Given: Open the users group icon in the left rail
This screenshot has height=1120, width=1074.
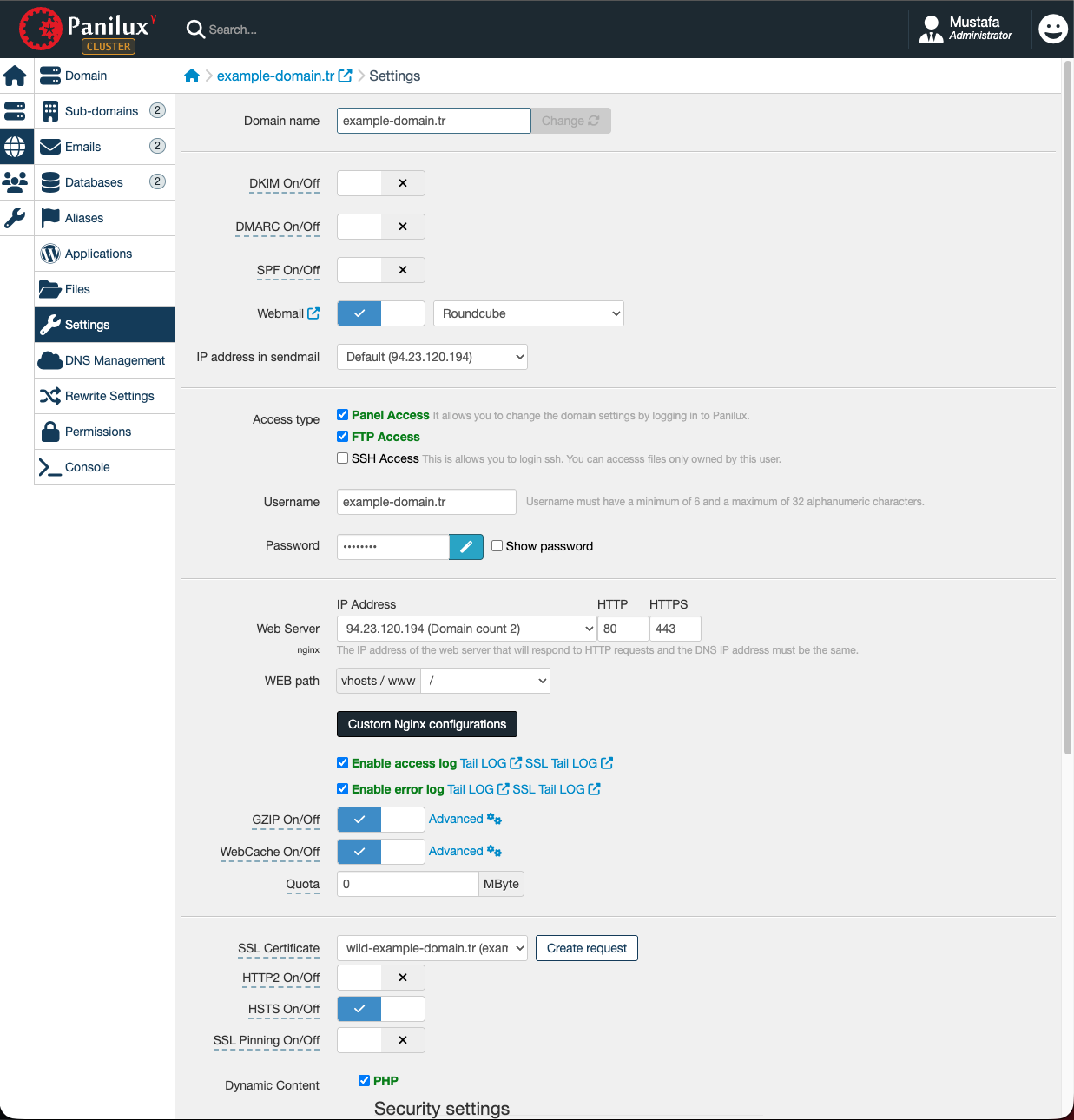Looking at the screenshot, I should pos(16,182).
